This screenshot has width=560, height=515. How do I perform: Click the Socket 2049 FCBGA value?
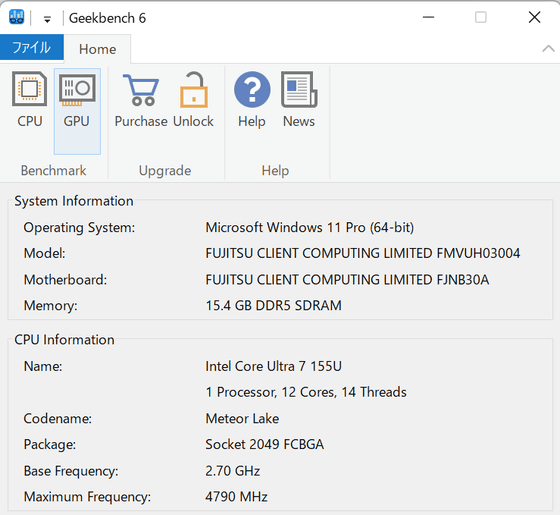click(x=265, y=445)
